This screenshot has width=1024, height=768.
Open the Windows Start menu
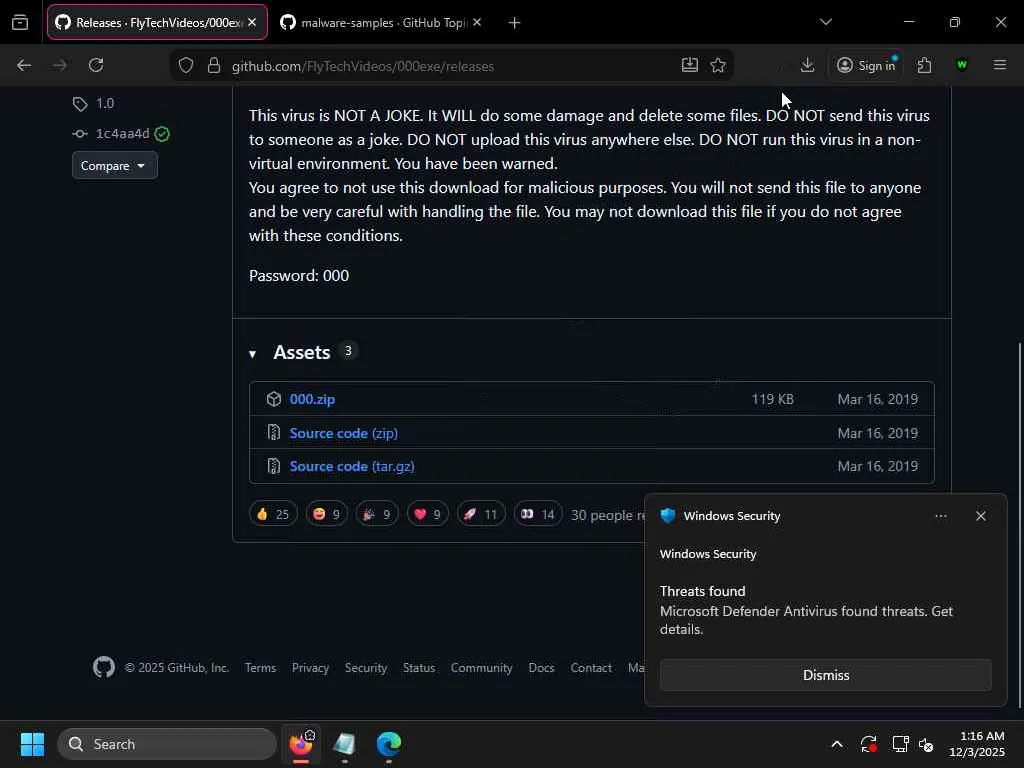pyautogui.click(x=32, y=744)
